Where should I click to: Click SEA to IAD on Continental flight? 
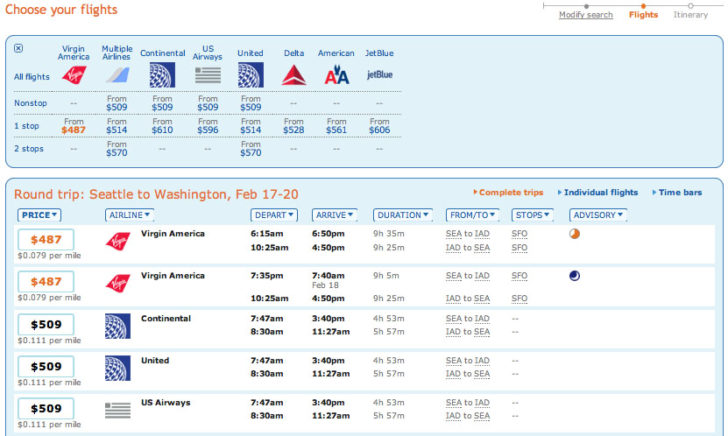[x=468, y=319]
